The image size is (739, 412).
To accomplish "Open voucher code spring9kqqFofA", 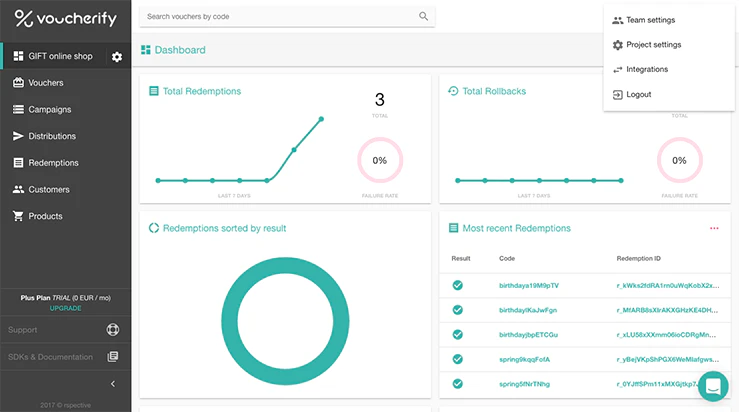I will point(525,359).
